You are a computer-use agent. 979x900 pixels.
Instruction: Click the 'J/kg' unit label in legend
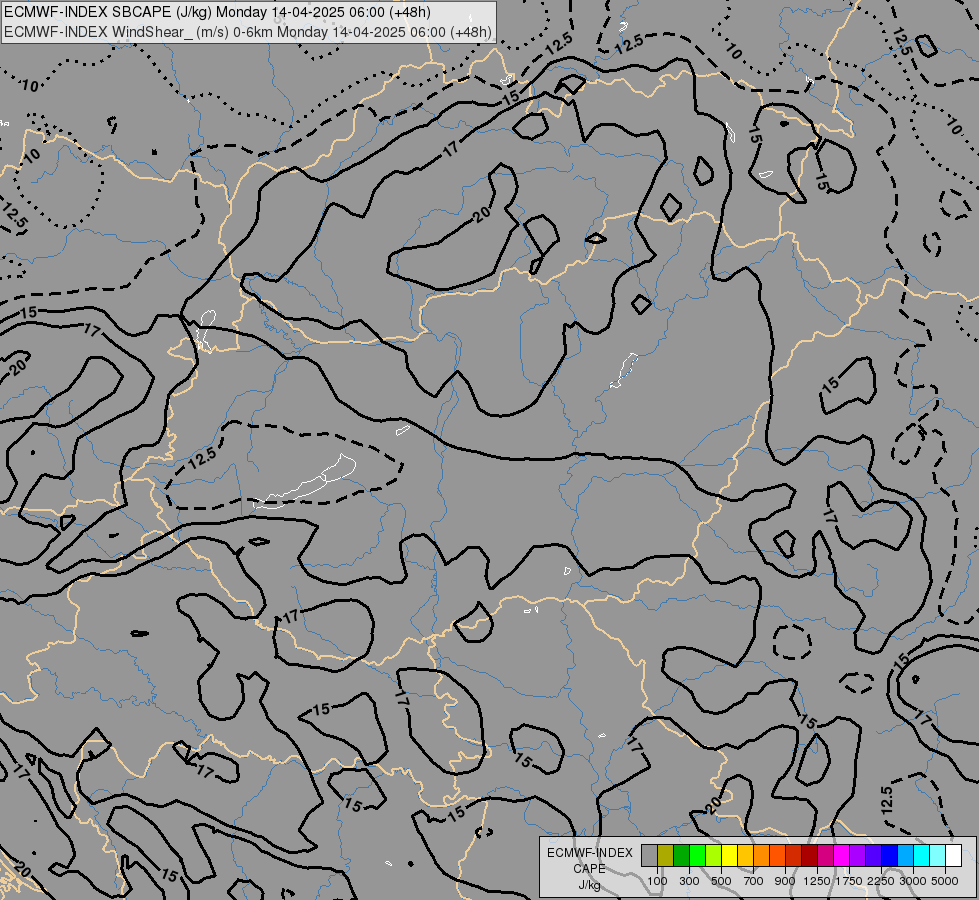pyautogui.click(x=589, y=885)
